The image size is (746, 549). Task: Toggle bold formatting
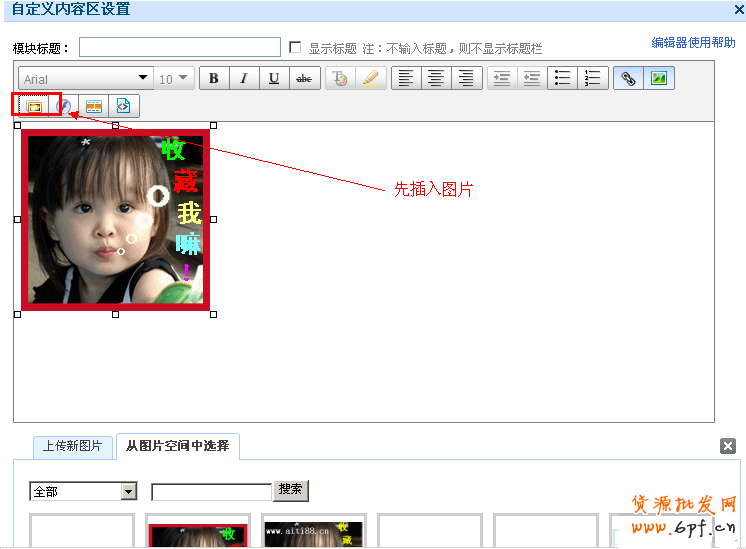pos(214,79)
